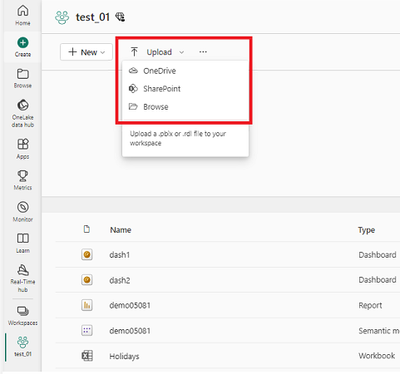The image size is (400, 374).
Task: Click the SharePoint logo icon
Action: [x=133, y=89]
